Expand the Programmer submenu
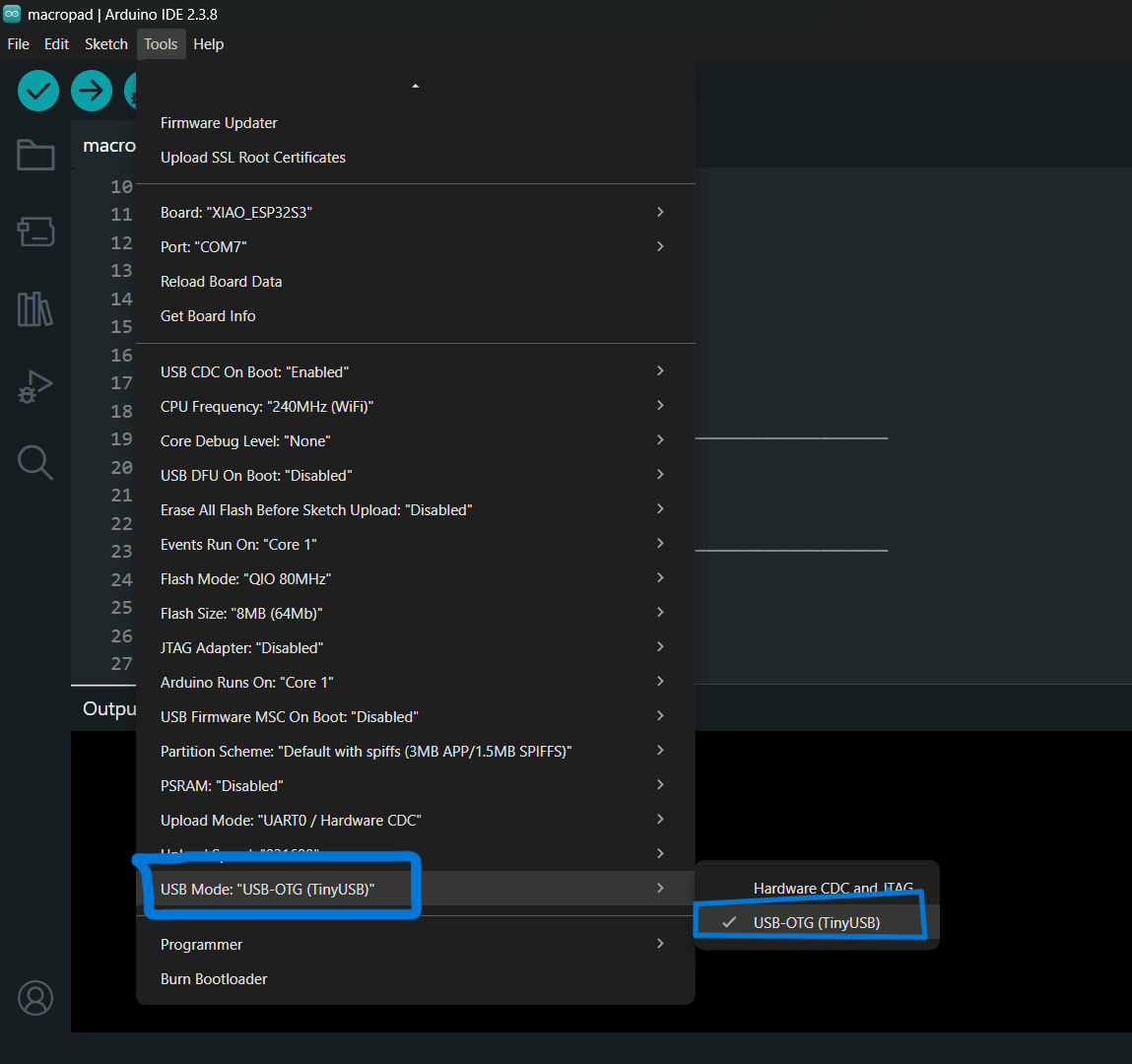Screen dimensions: 1132x1064 pyautogui.click(x=415, y=944)
